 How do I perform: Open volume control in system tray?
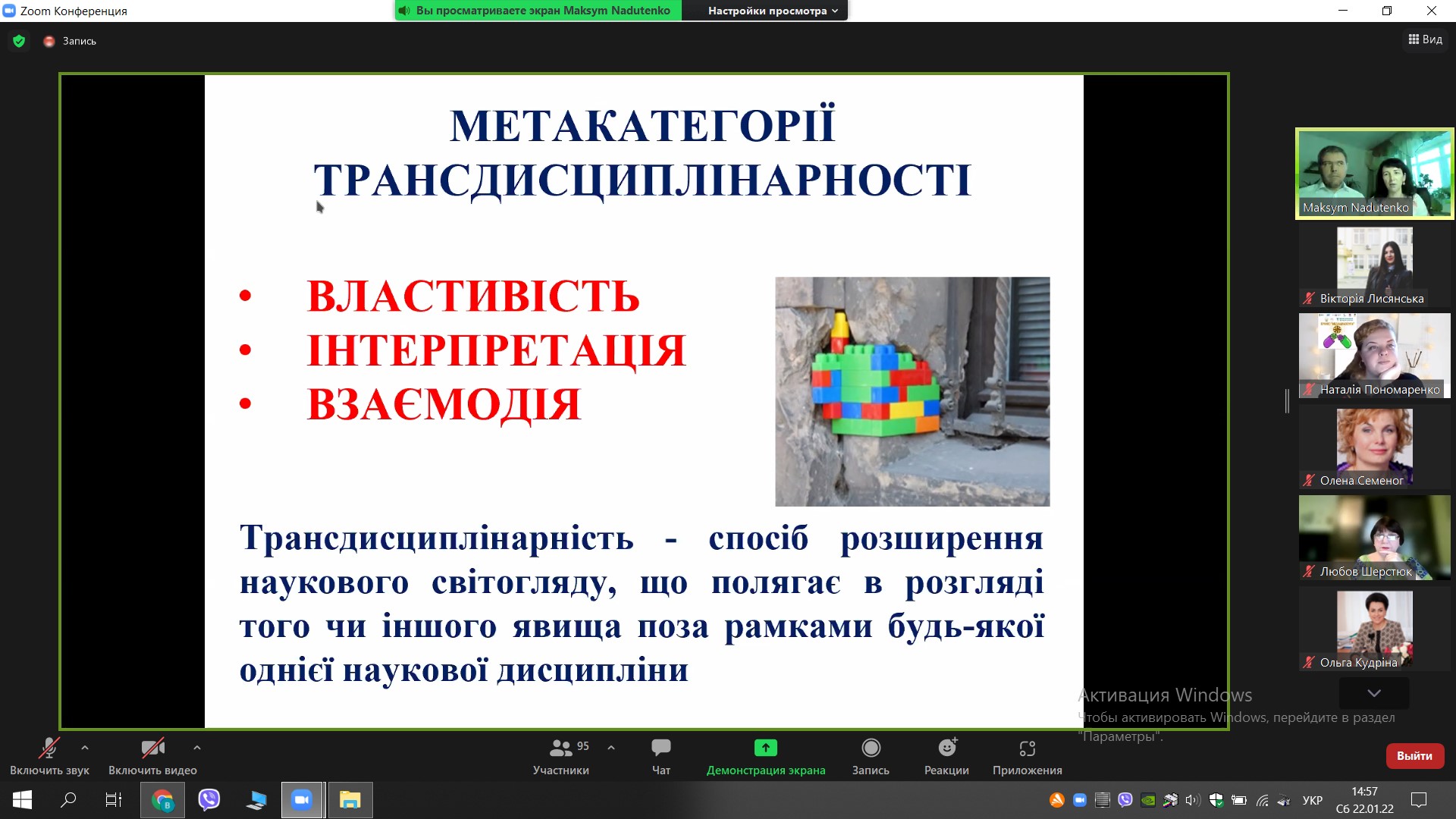tap(1193, 800)
